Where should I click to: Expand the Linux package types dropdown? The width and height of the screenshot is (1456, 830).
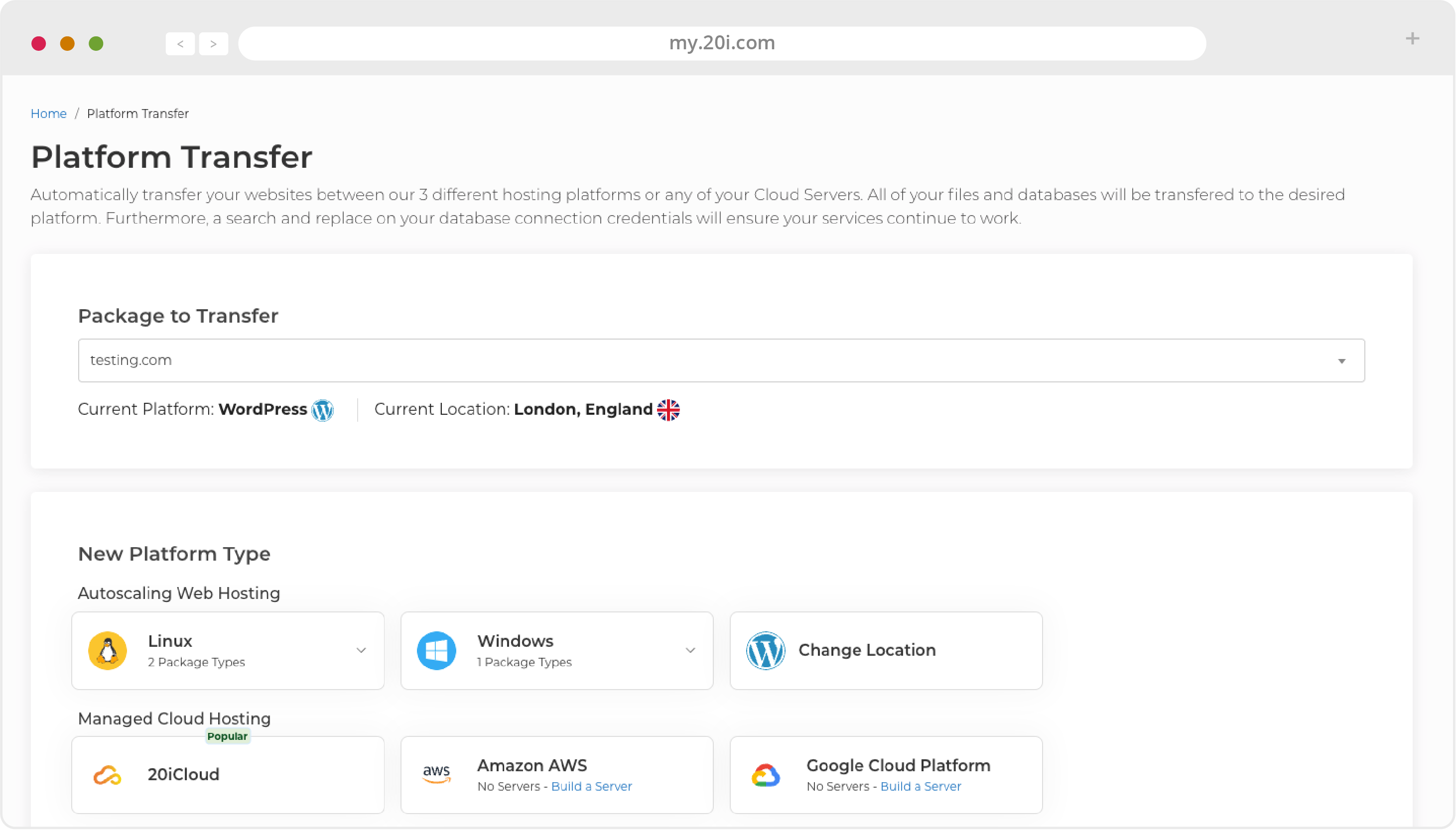pyautogui.click(x=361, y=650)
